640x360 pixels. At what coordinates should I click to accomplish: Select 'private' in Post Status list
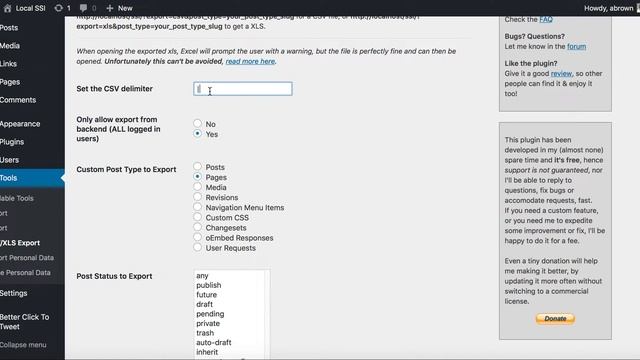coord(208,324)
